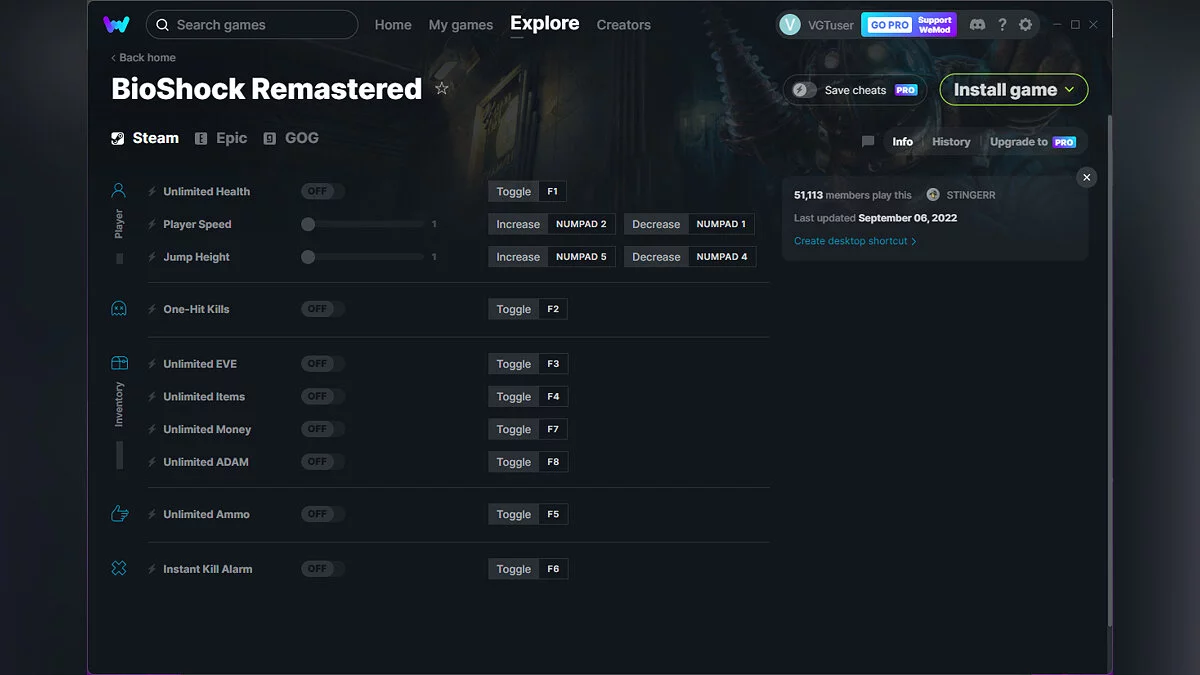Screen dimensions: 1200x675
Task: Close the info panel with X
Action: pos(1086,177)
